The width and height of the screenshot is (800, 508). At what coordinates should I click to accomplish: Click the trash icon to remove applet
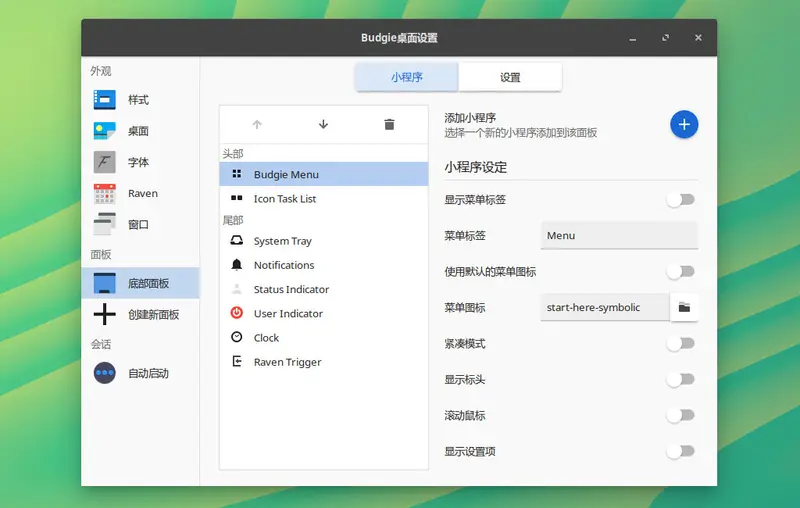pos(389,125)
